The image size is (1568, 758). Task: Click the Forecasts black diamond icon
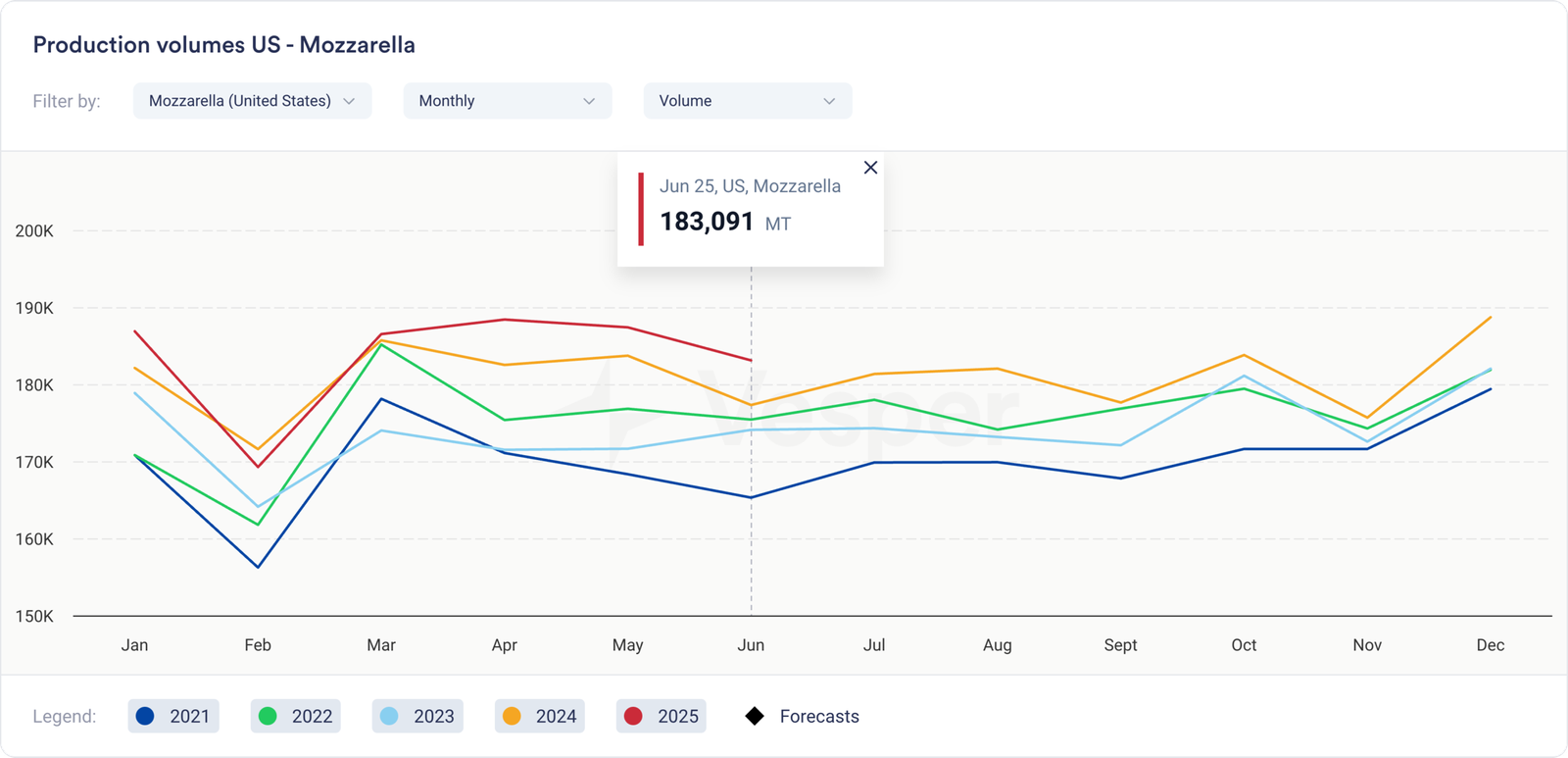pyautogui.click(x=755, y=716)
